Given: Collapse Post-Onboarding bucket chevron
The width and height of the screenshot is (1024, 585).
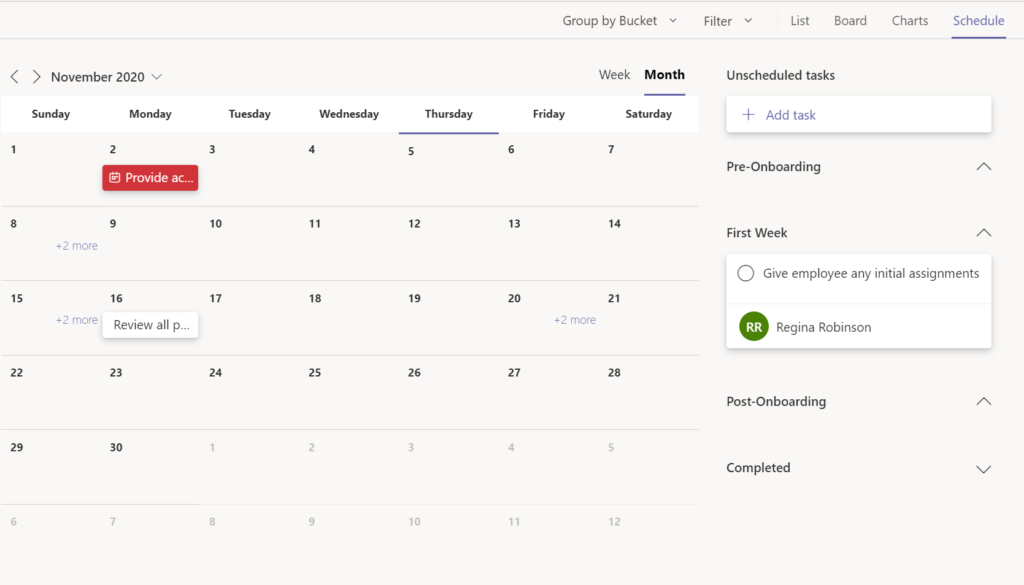Looking at the screenshot, I should (984, 401).
